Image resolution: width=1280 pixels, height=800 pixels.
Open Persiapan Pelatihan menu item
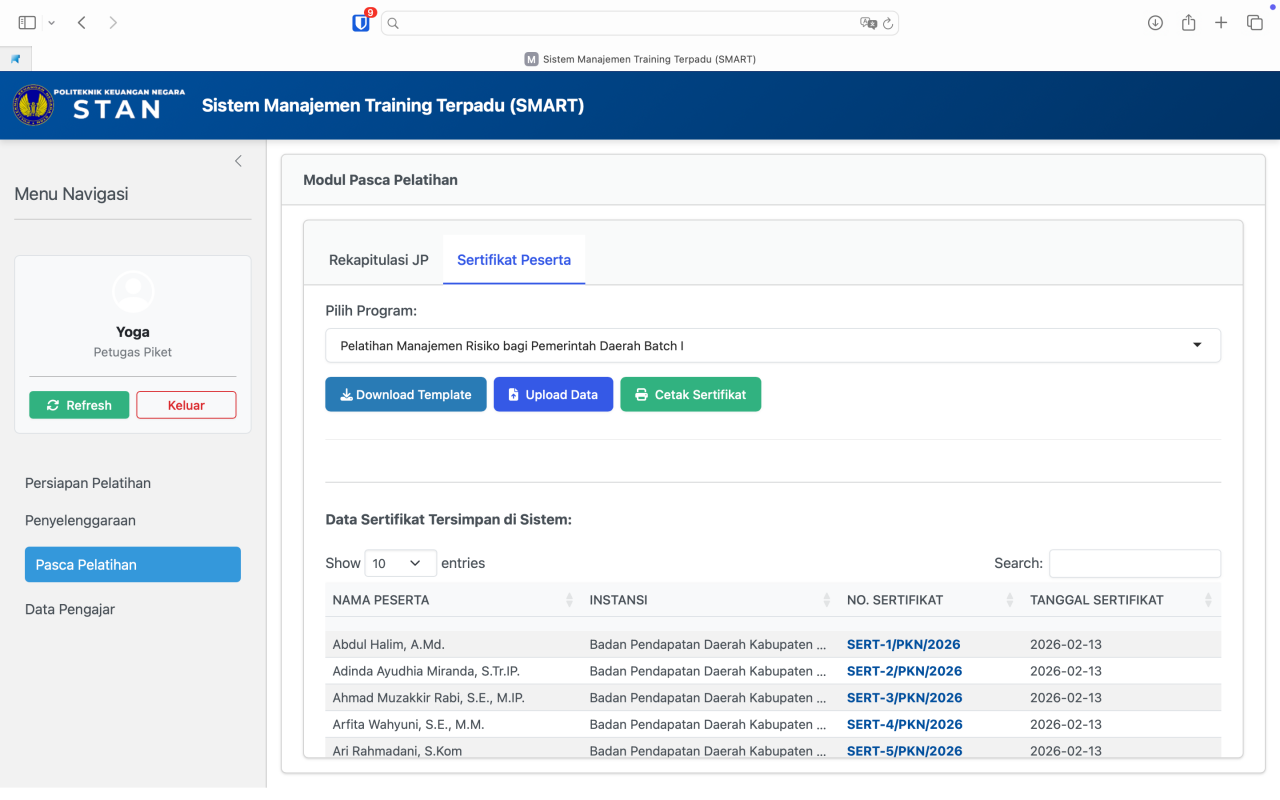(x=88, y=483)
